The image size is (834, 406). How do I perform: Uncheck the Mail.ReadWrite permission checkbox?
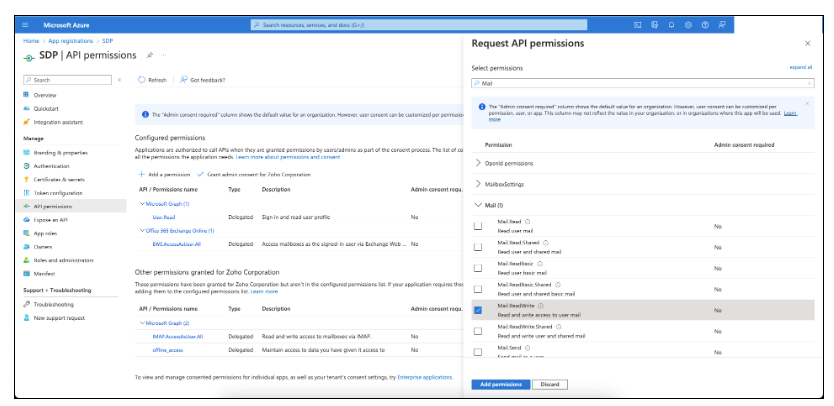pos(477,311)
